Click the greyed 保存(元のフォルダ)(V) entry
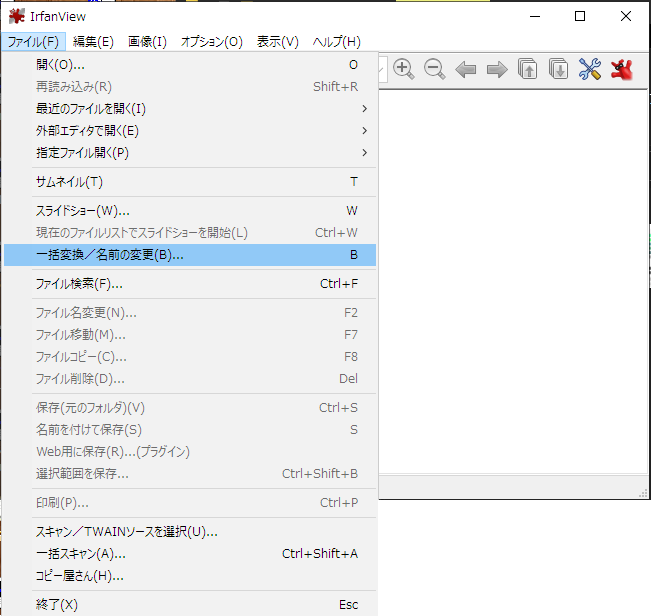651x616 pixels. tap(190, 408)
